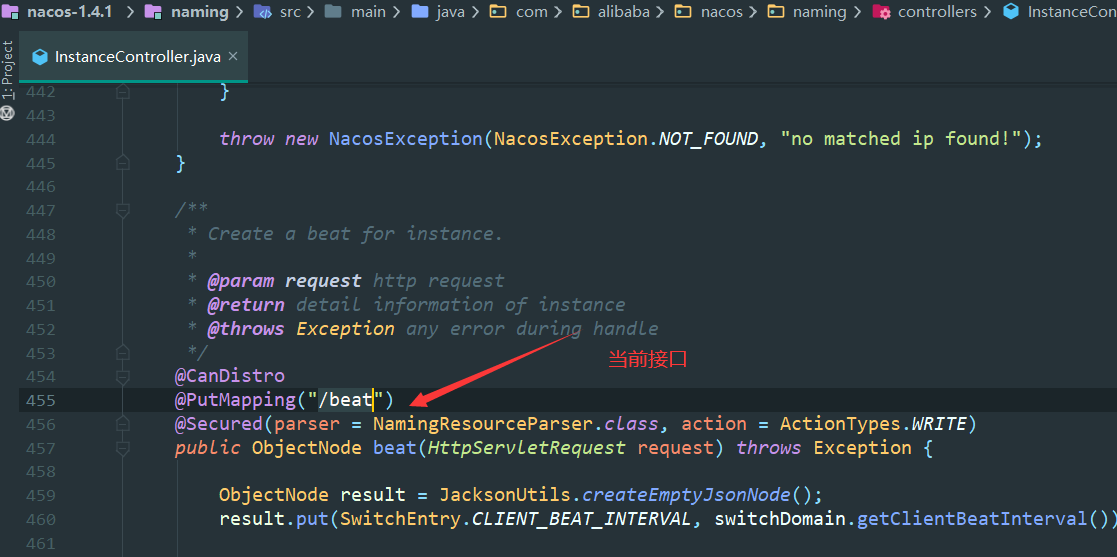The image size is (1117, 557).
Task: Collapse the Javadoc comment at line 447
Action: click(x=123, y=210)
